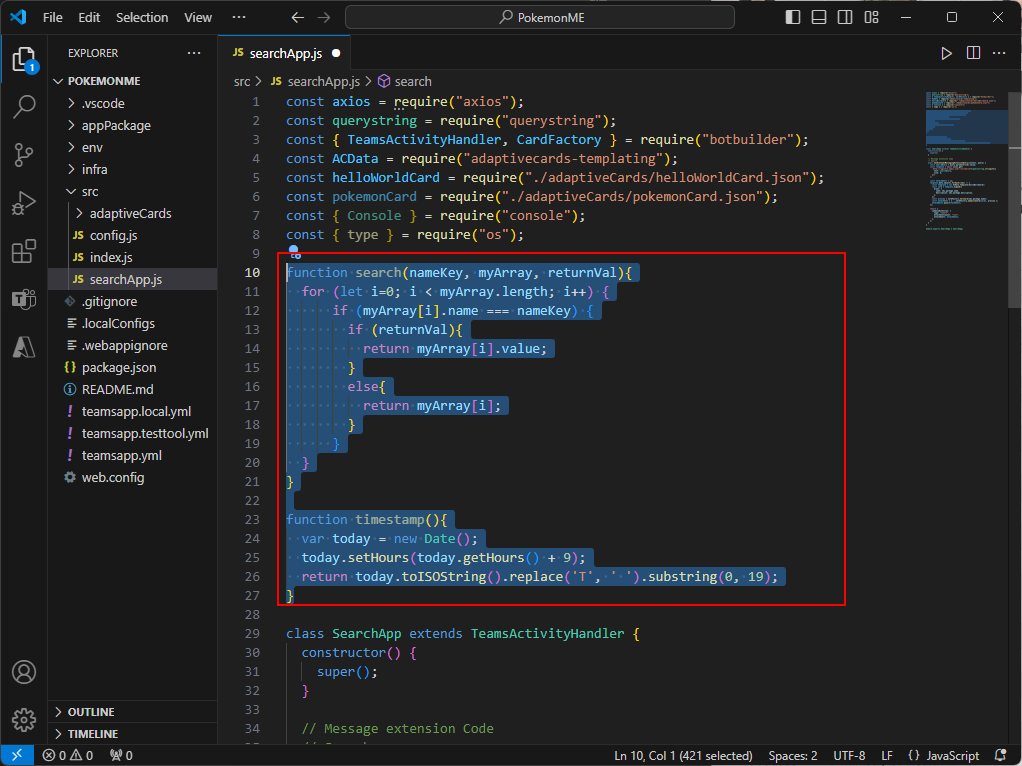Image resolution: width=1022 pixels, height=766 pixels.
Task: Open Customize Layout icon
Action: tap(871, 17)
